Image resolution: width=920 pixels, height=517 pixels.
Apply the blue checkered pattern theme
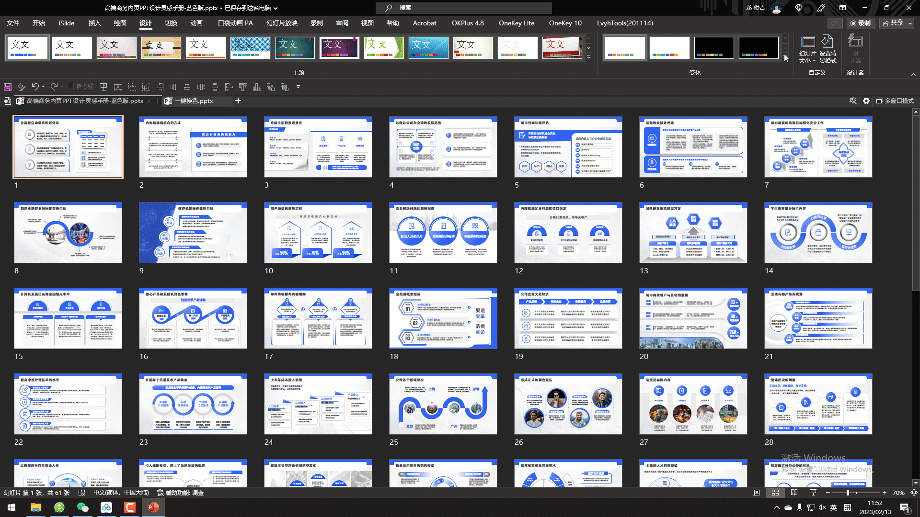250,48
